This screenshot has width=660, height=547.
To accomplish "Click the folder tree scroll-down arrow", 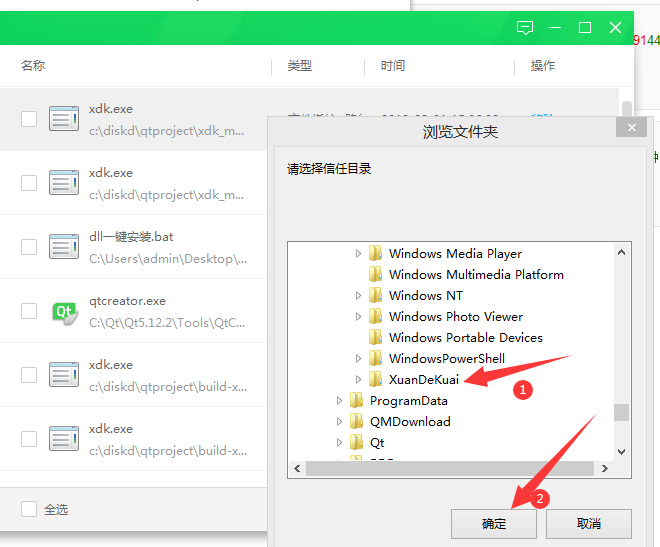I will [x=621, y=452].
